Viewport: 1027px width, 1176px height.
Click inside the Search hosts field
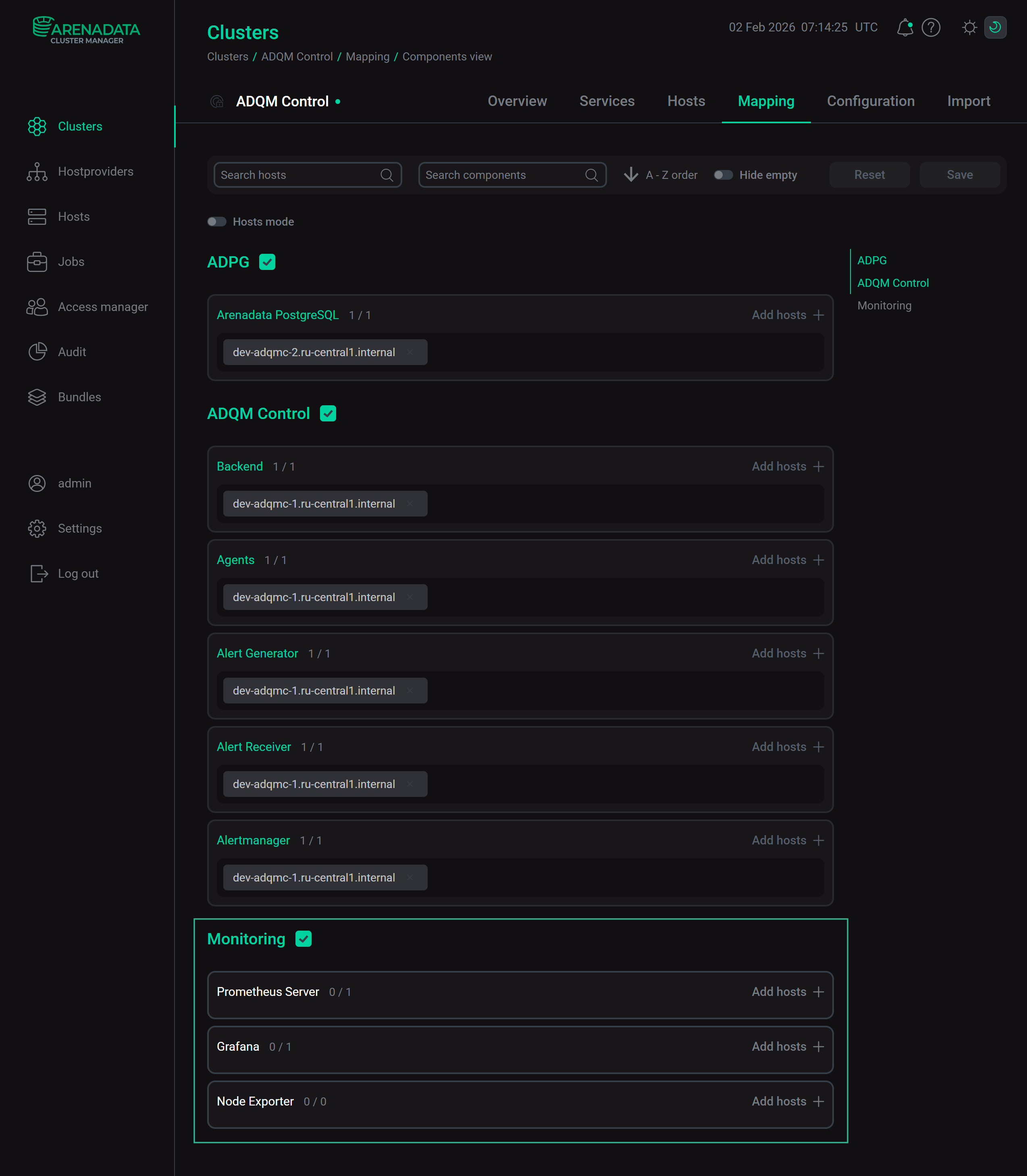pyautogui.click(x=298, y=175)
